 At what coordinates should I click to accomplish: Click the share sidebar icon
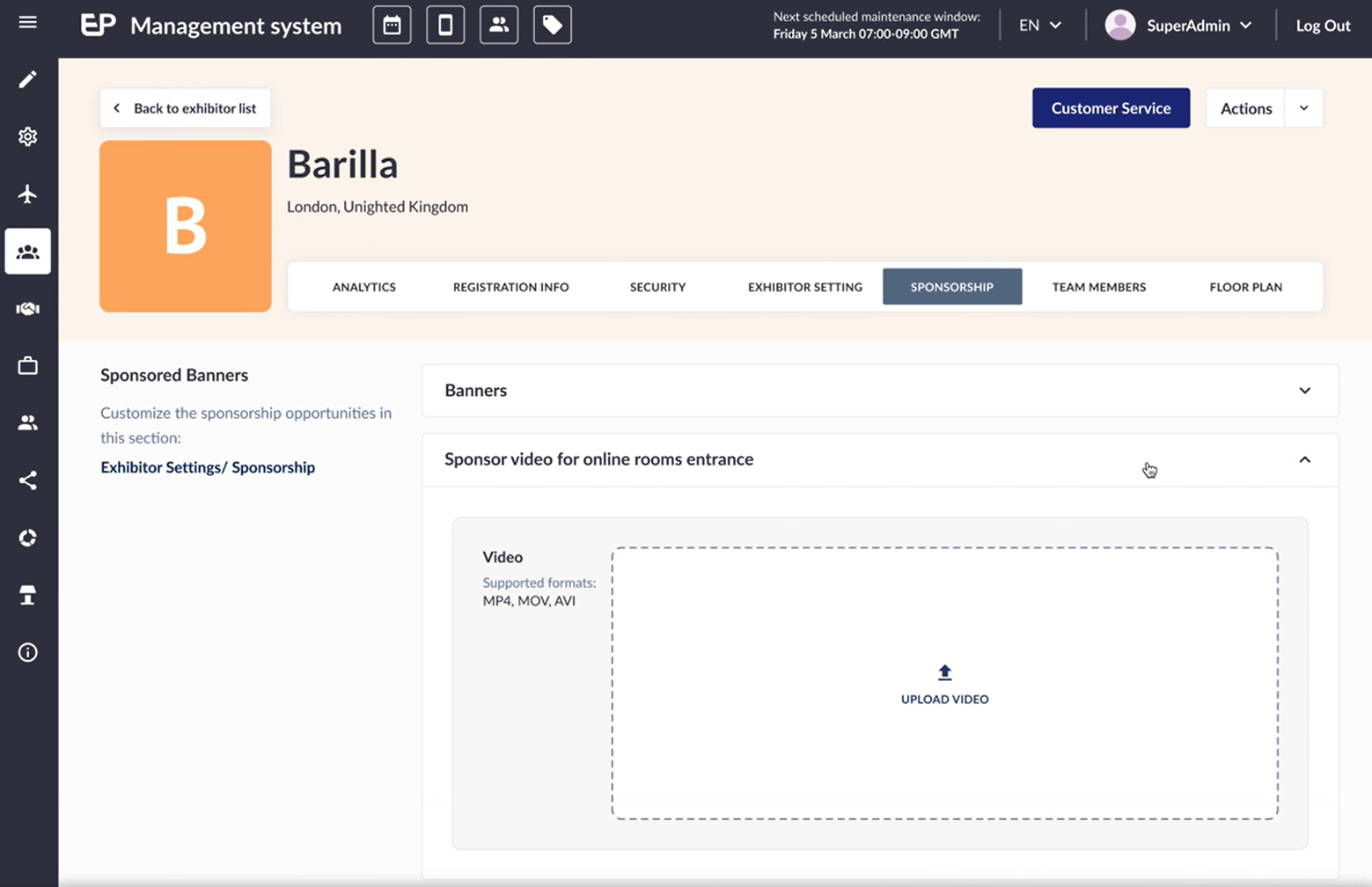coord(28,480)
